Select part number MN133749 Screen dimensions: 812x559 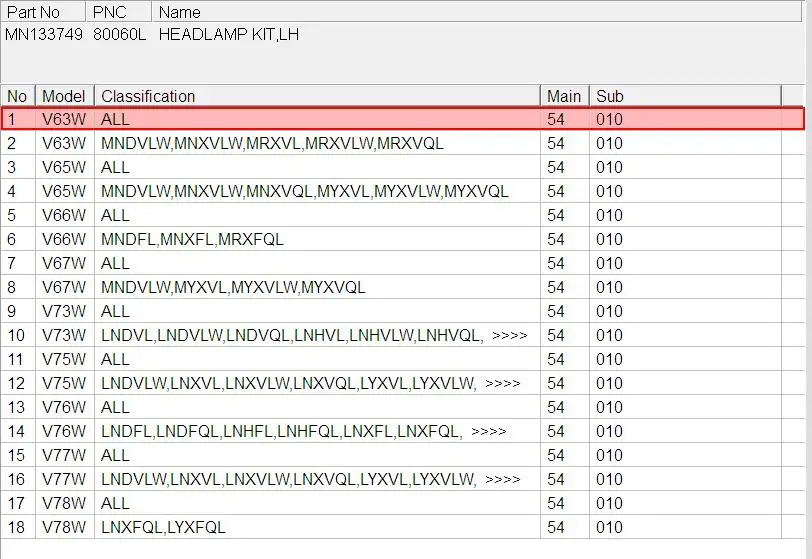pyautogui.click(x=44, y=35)
